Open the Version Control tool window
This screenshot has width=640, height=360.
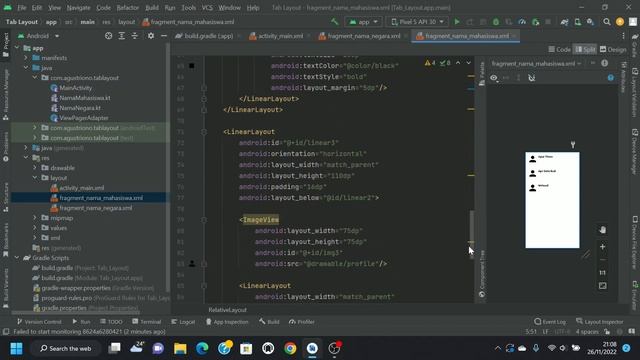click(39, 322)
